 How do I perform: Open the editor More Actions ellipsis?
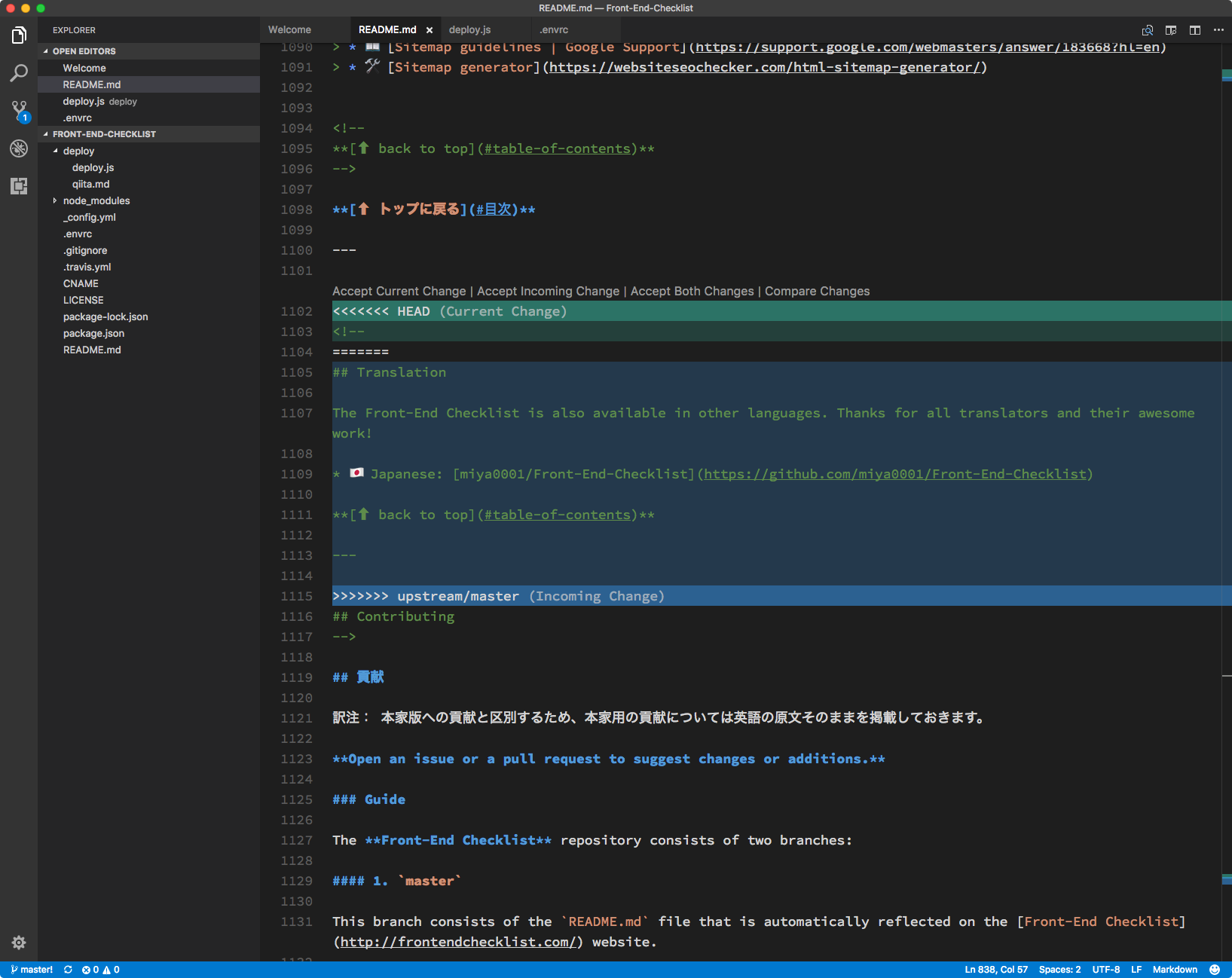(x=1218, y=30)
